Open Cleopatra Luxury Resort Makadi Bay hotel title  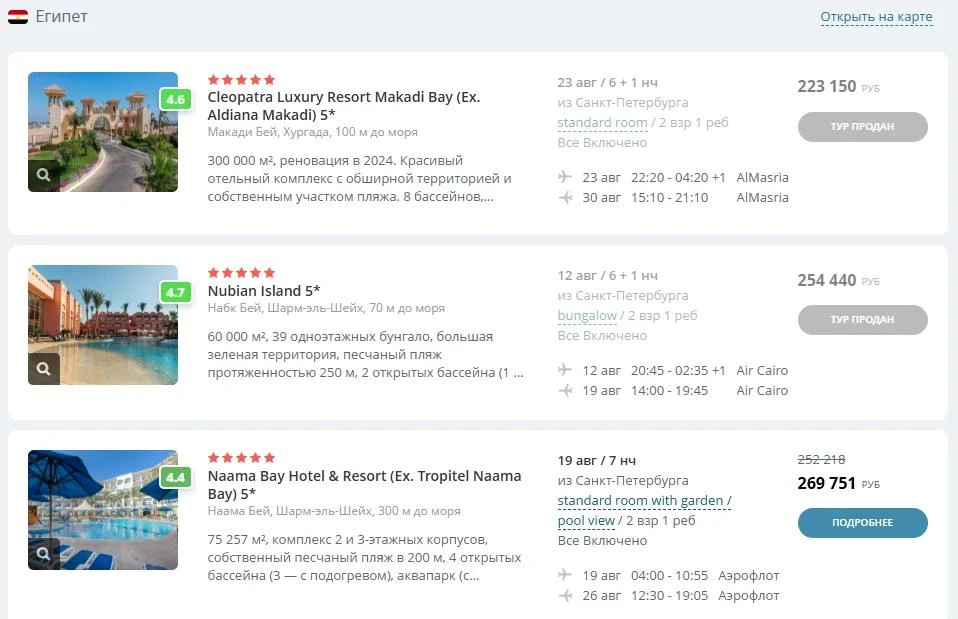[344, 106]
